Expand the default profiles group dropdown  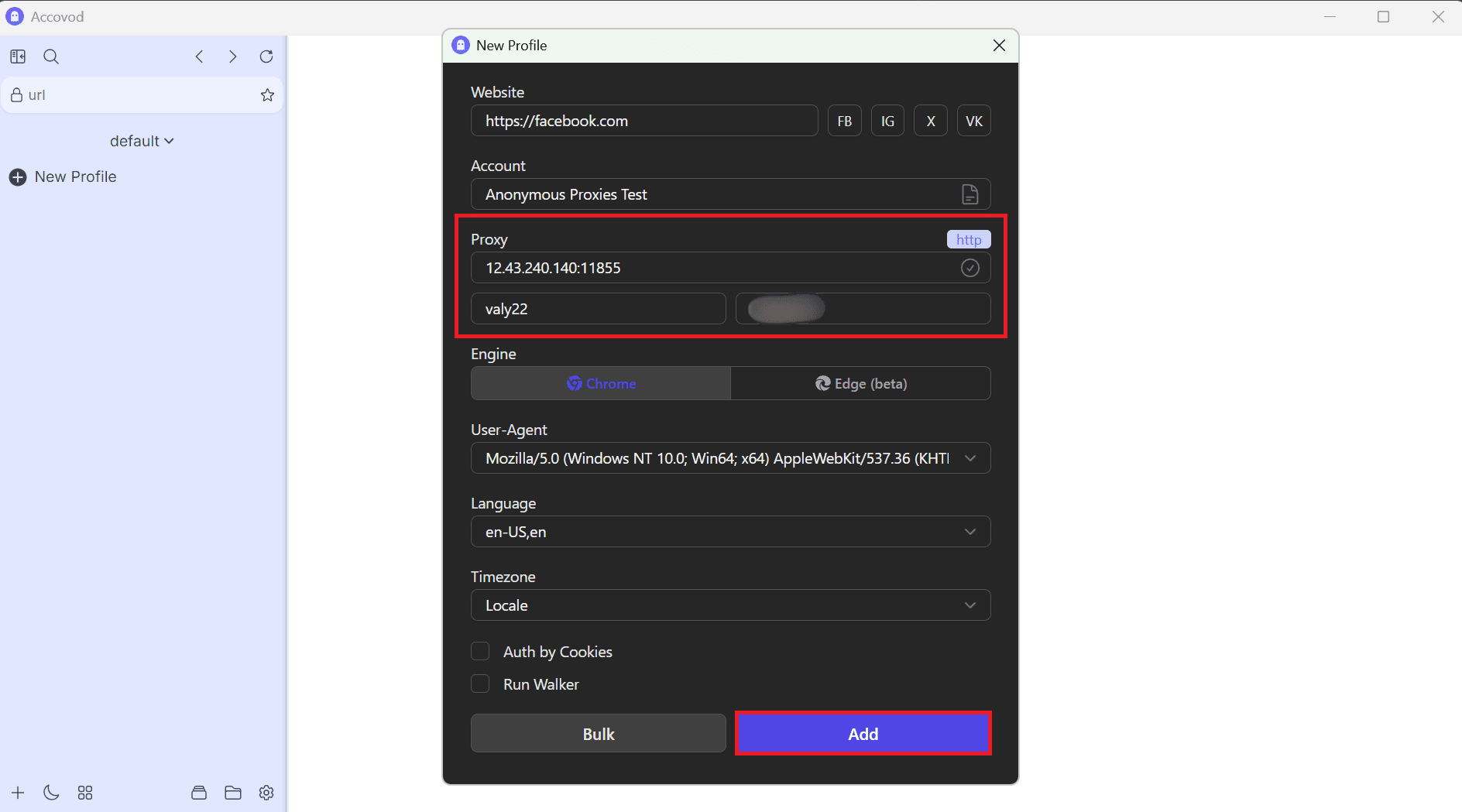coord(142,140)
